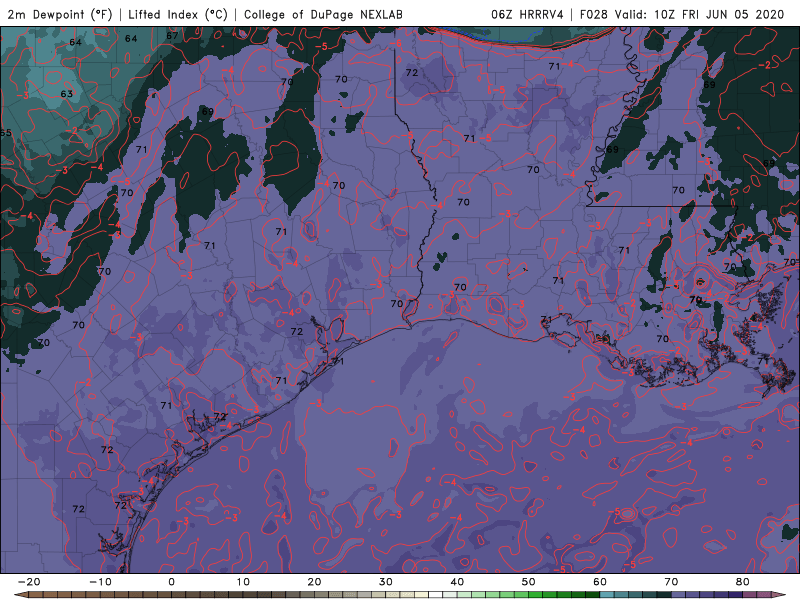Click the colorbar tick label '10'
Viewport: 800px width, 600px height.
(243, 582)
